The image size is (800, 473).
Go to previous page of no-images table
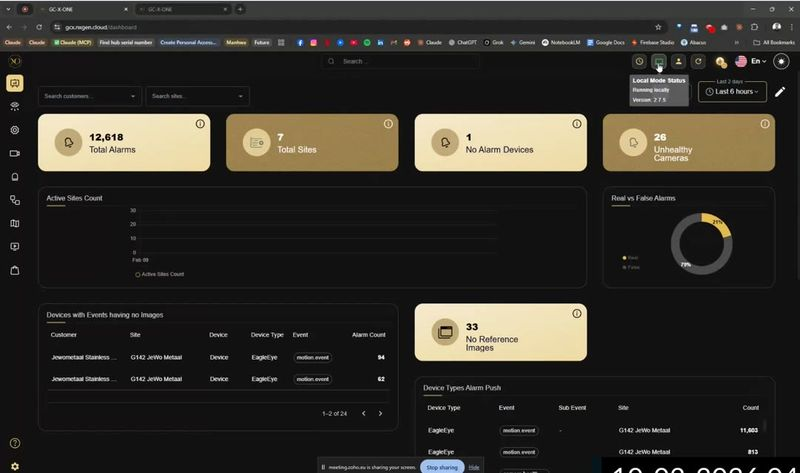[364, 413]
